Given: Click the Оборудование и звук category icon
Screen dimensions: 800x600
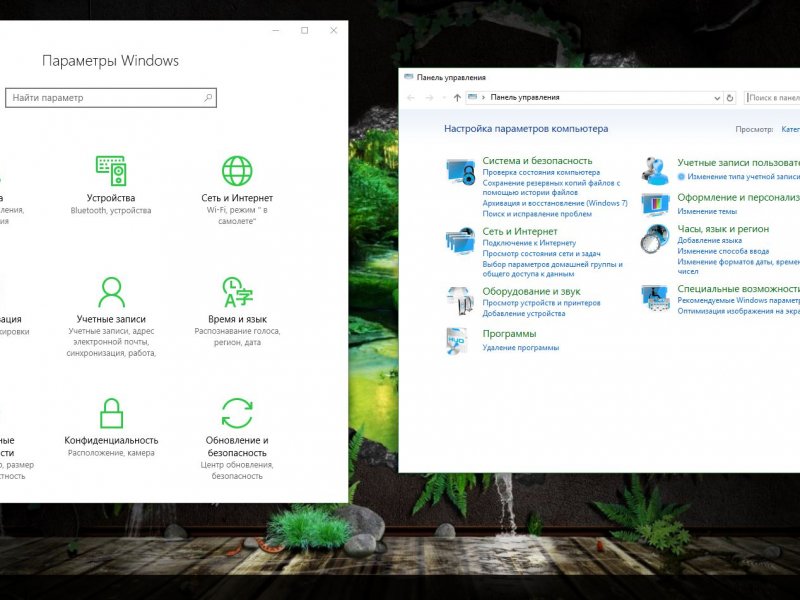Looking at the screenshot, I should [460, 301].
